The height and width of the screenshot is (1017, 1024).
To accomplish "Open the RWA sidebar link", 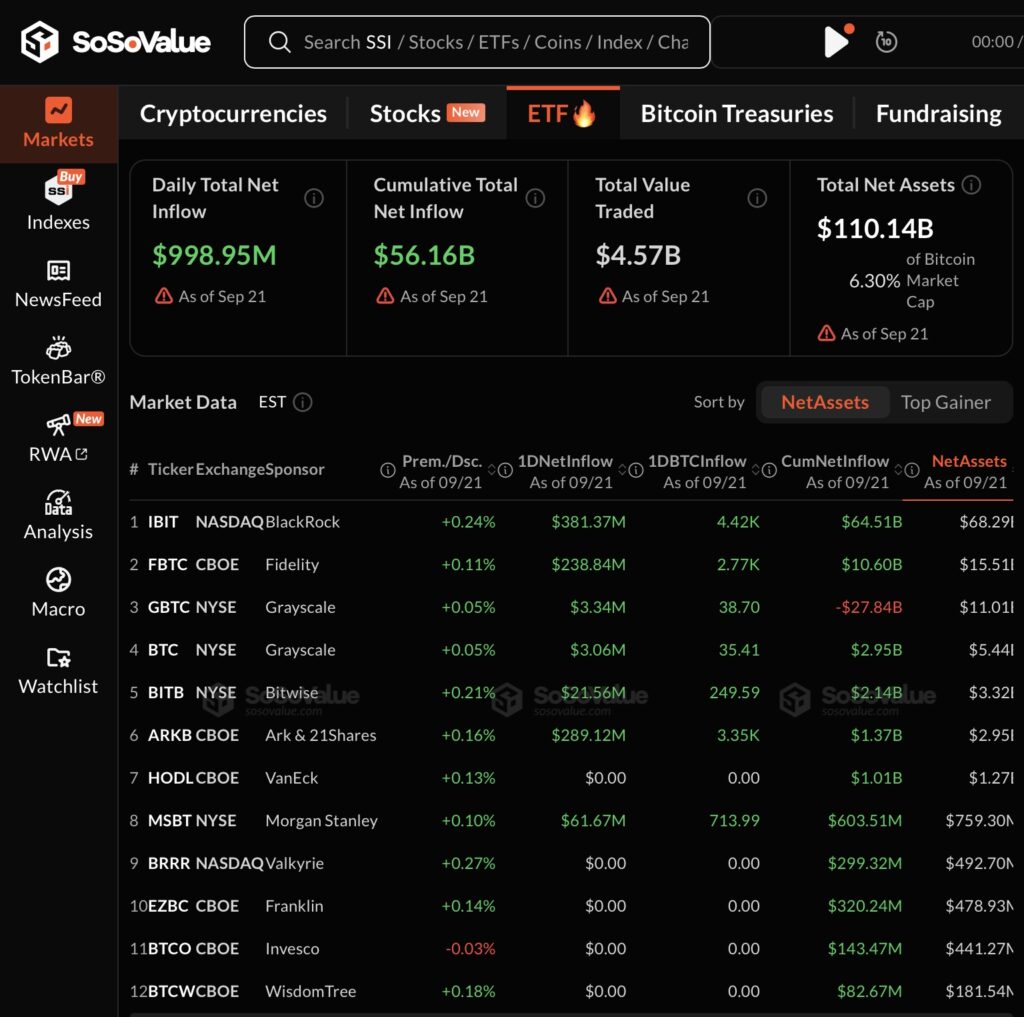I will (x=58, y=439).
